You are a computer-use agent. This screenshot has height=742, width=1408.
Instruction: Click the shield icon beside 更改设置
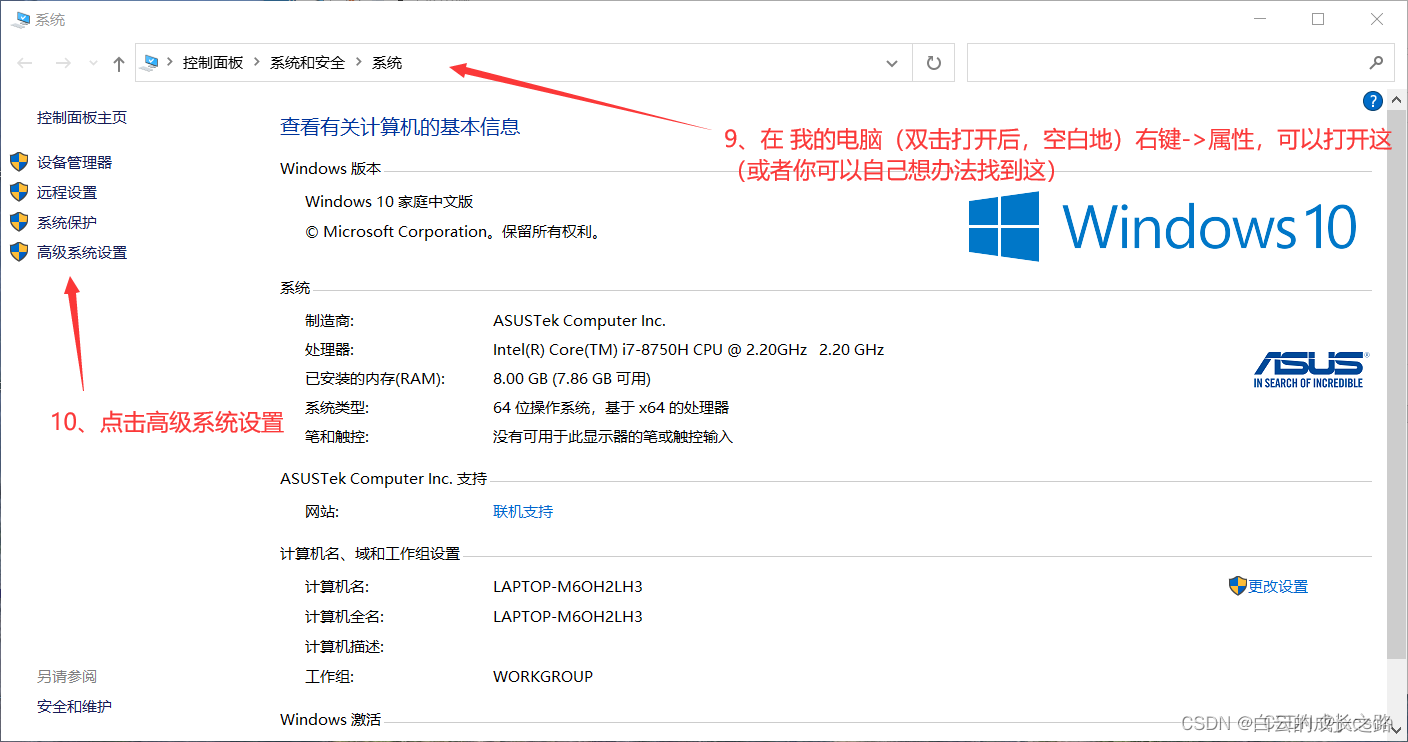pyautogui.click(x=1238, y=586)
